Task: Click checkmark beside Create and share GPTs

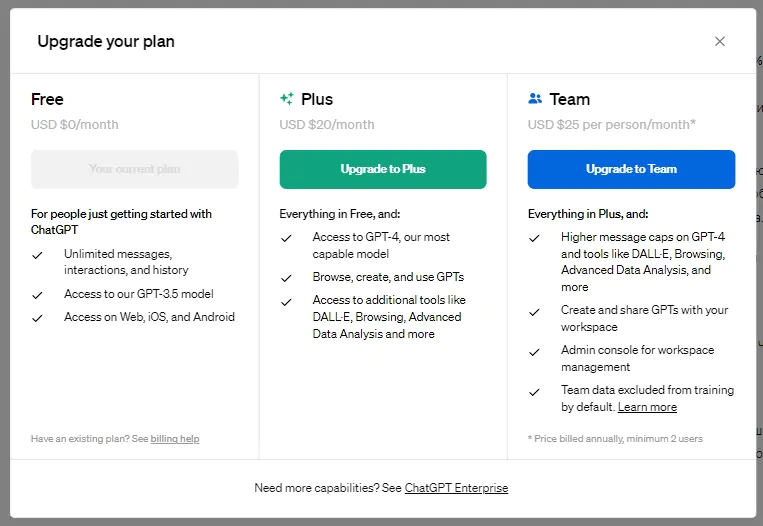Action: click(535, 311)
